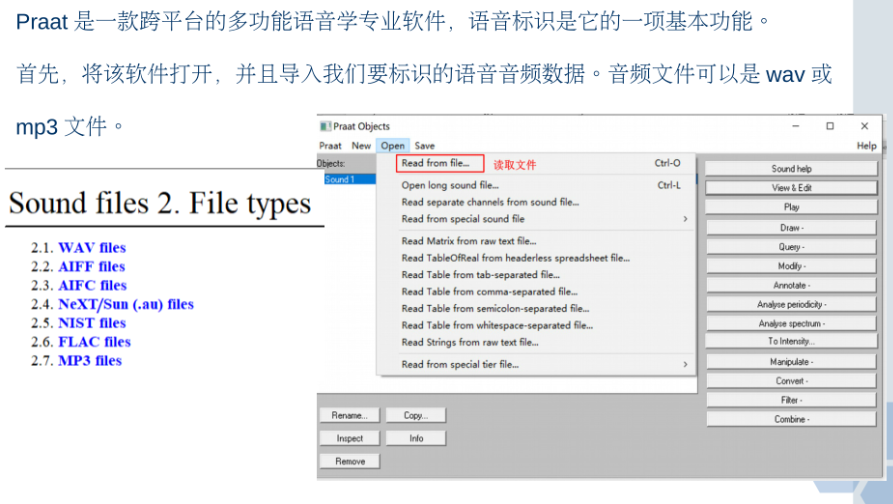Choose Read TableOfReal from headerless spreadsheet file...
This screenshot has width=893, height=504.
536,258
